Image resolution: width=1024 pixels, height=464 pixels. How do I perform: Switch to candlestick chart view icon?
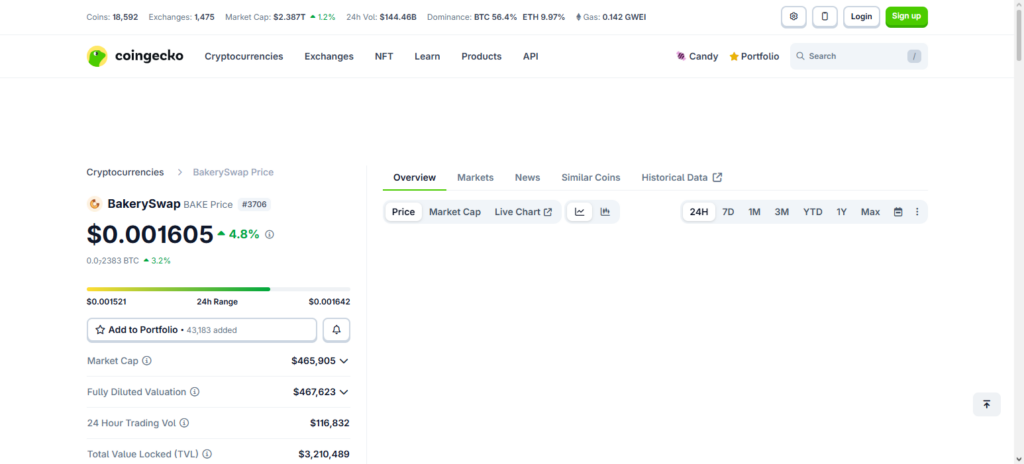click(605, 212)
